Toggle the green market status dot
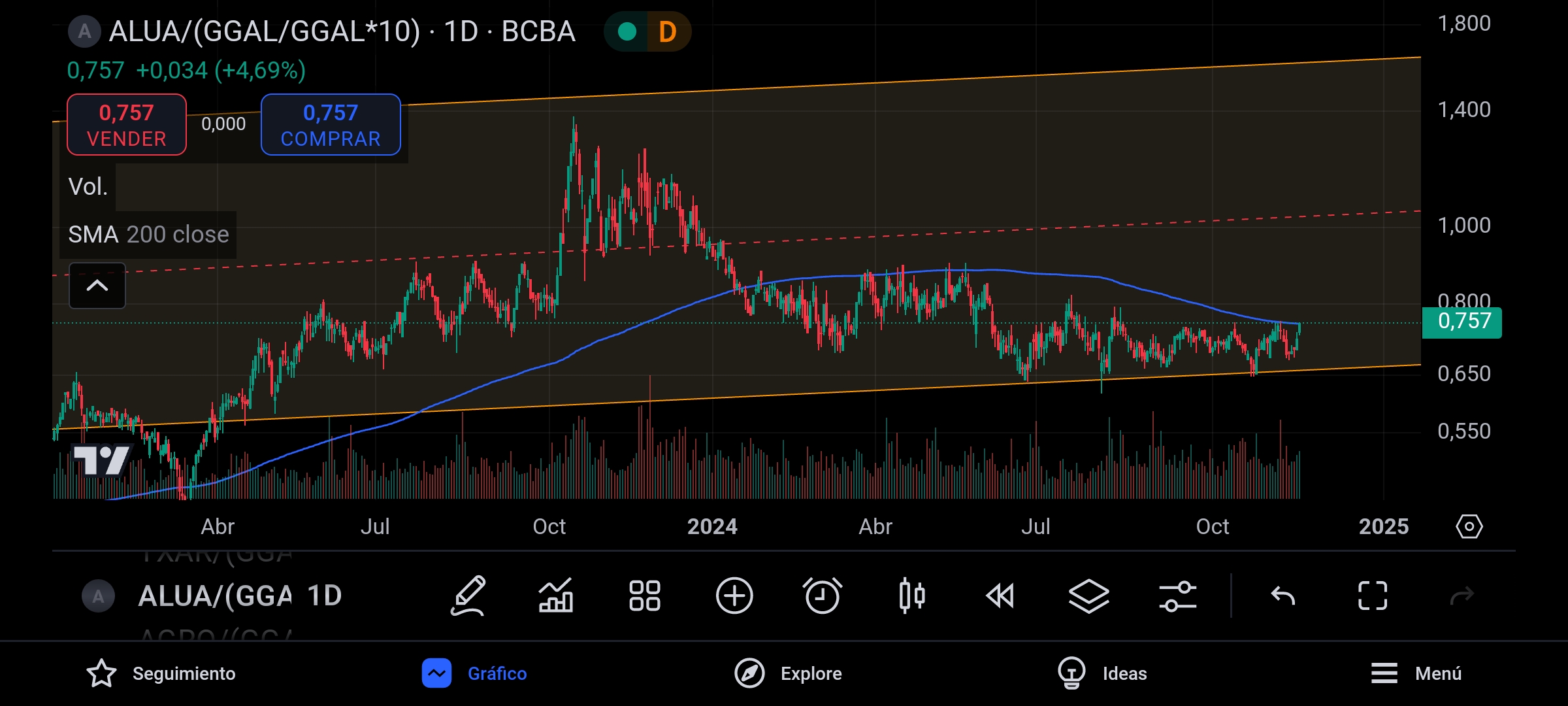 (x=627, y=31)
